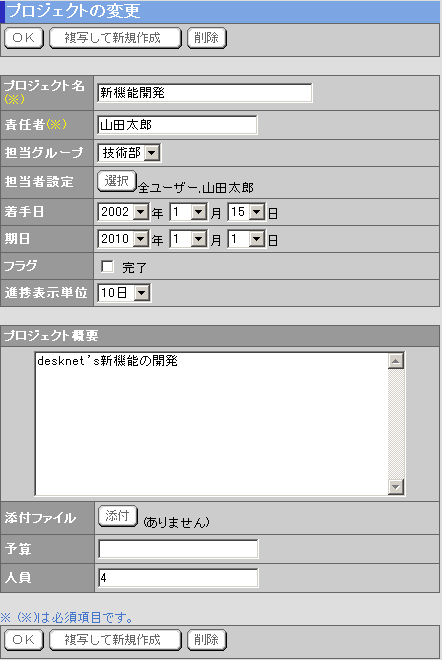Screen dimensions: 442x660
Task: Click the top 削除 button
Action: tap(207, 38)
